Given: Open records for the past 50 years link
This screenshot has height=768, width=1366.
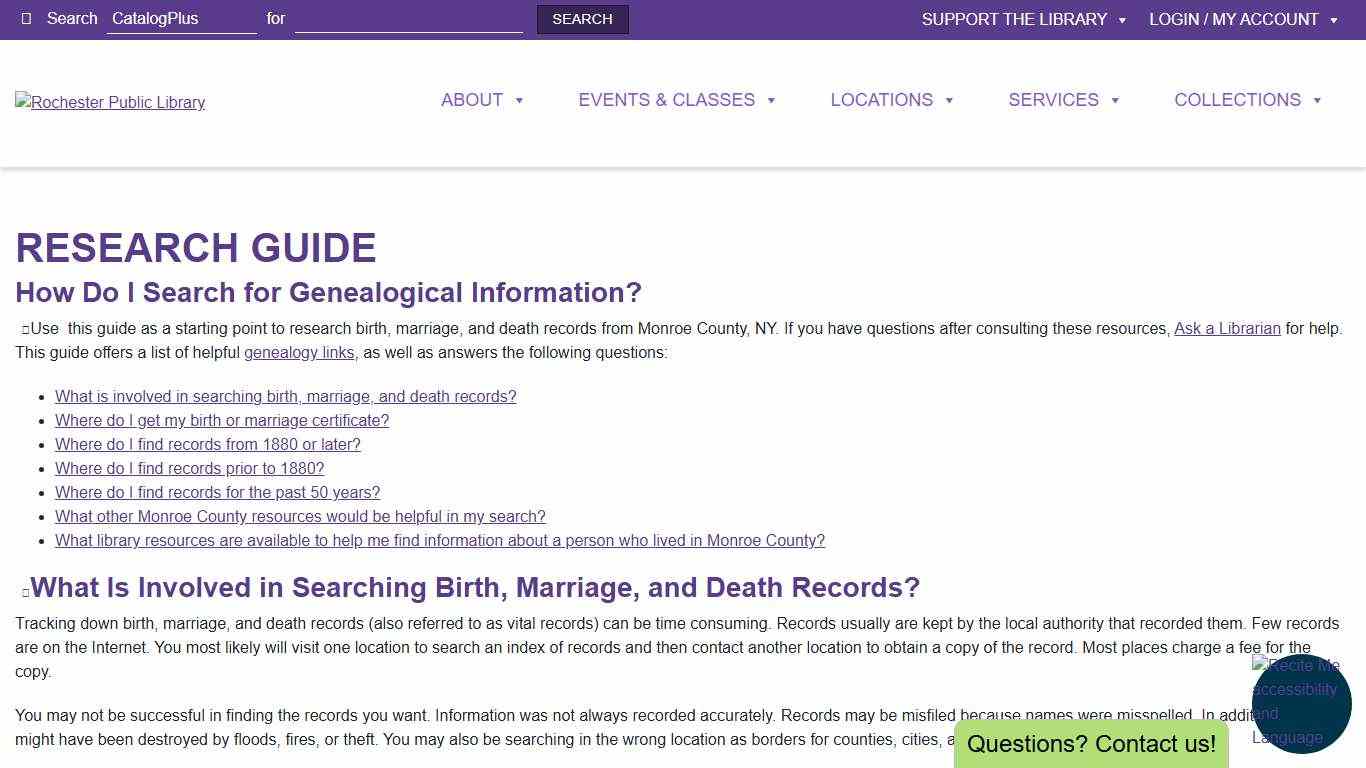Looking at the screenshot, I should point(217,492).
